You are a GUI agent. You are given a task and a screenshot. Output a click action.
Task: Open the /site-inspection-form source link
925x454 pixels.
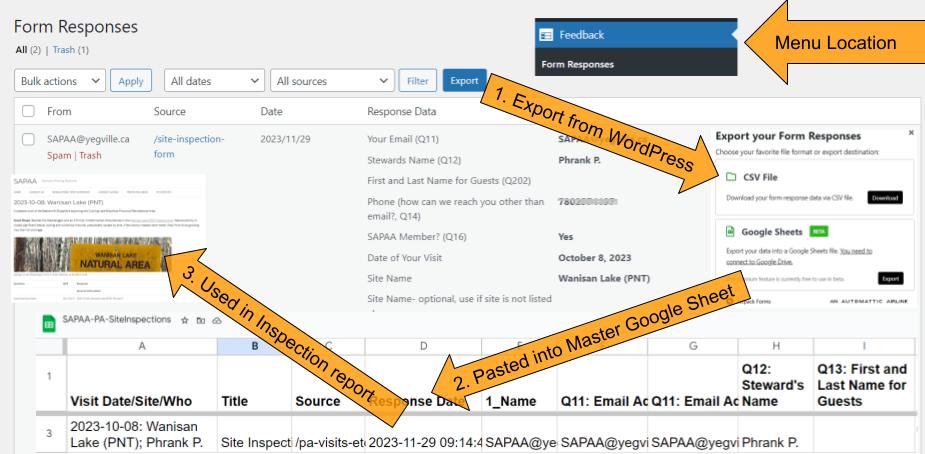coord(189,147)
